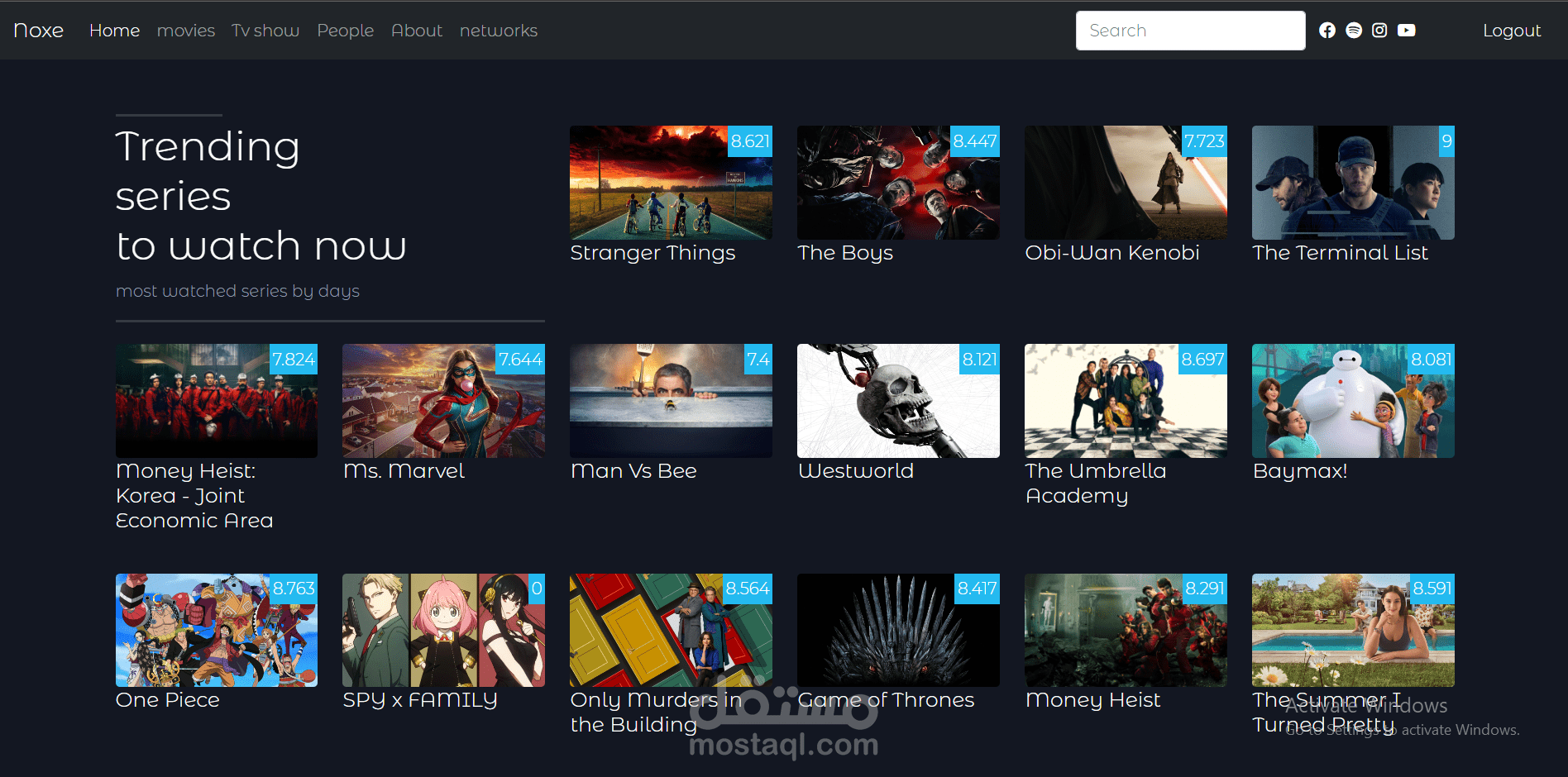Click the 8.697 rating badge

coord(1202,360)
